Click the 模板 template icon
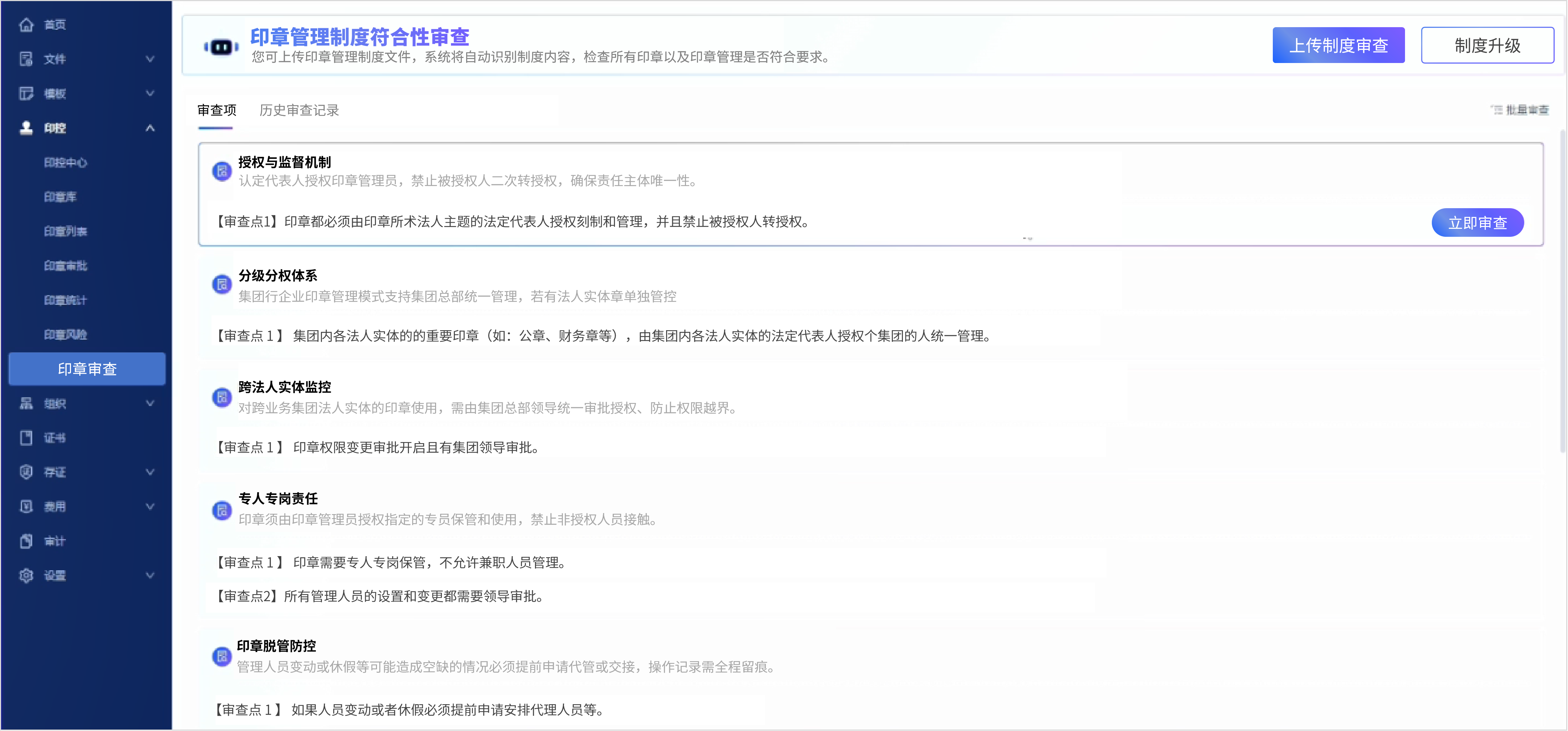The width and height of the screenshot is (1568, 731). [26, 93]
